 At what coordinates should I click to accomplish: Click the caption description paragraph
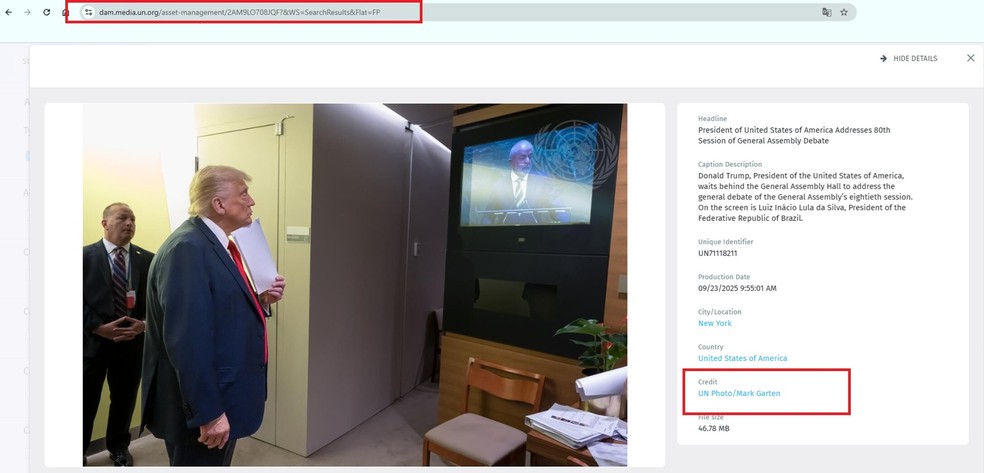point(805,195)
